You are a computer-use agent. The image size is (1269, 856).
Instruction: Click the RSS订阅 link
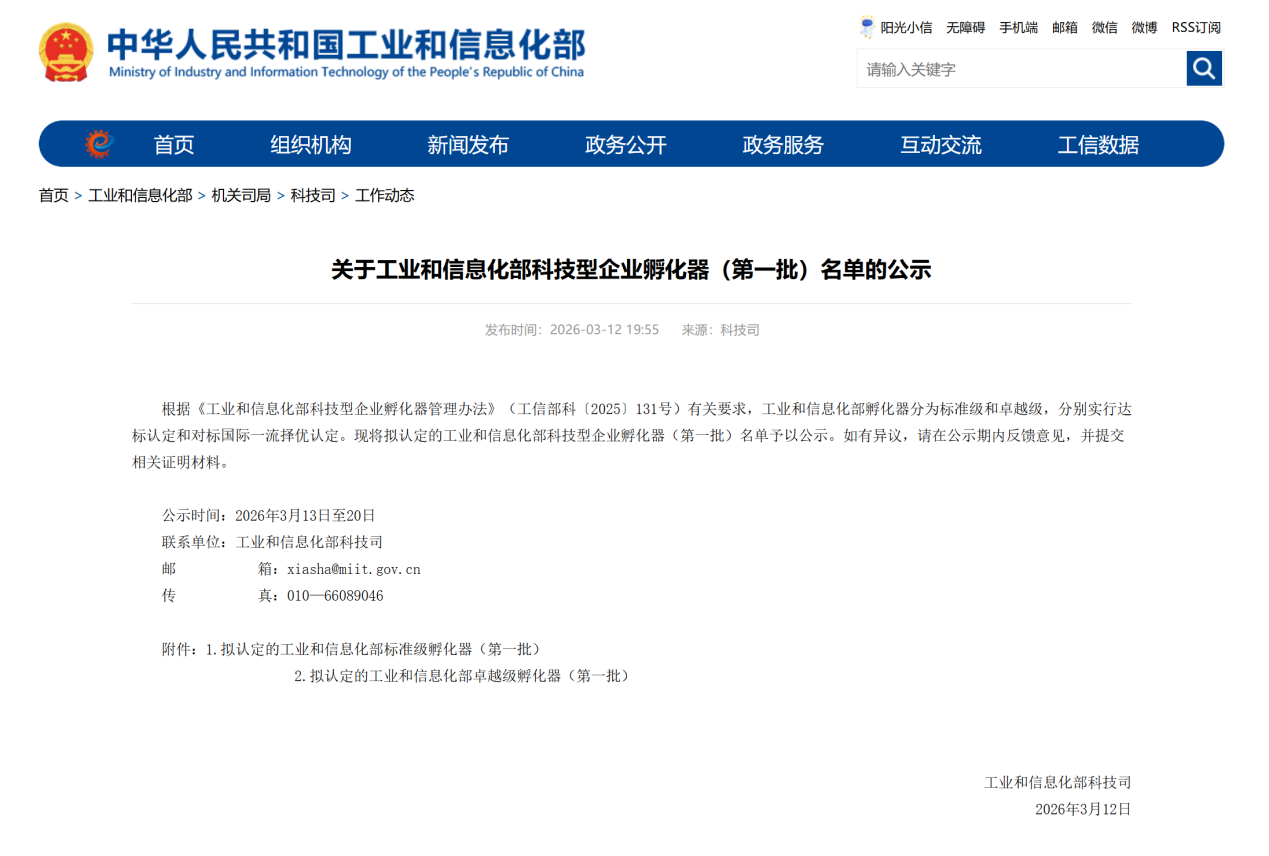[1196, 28]
